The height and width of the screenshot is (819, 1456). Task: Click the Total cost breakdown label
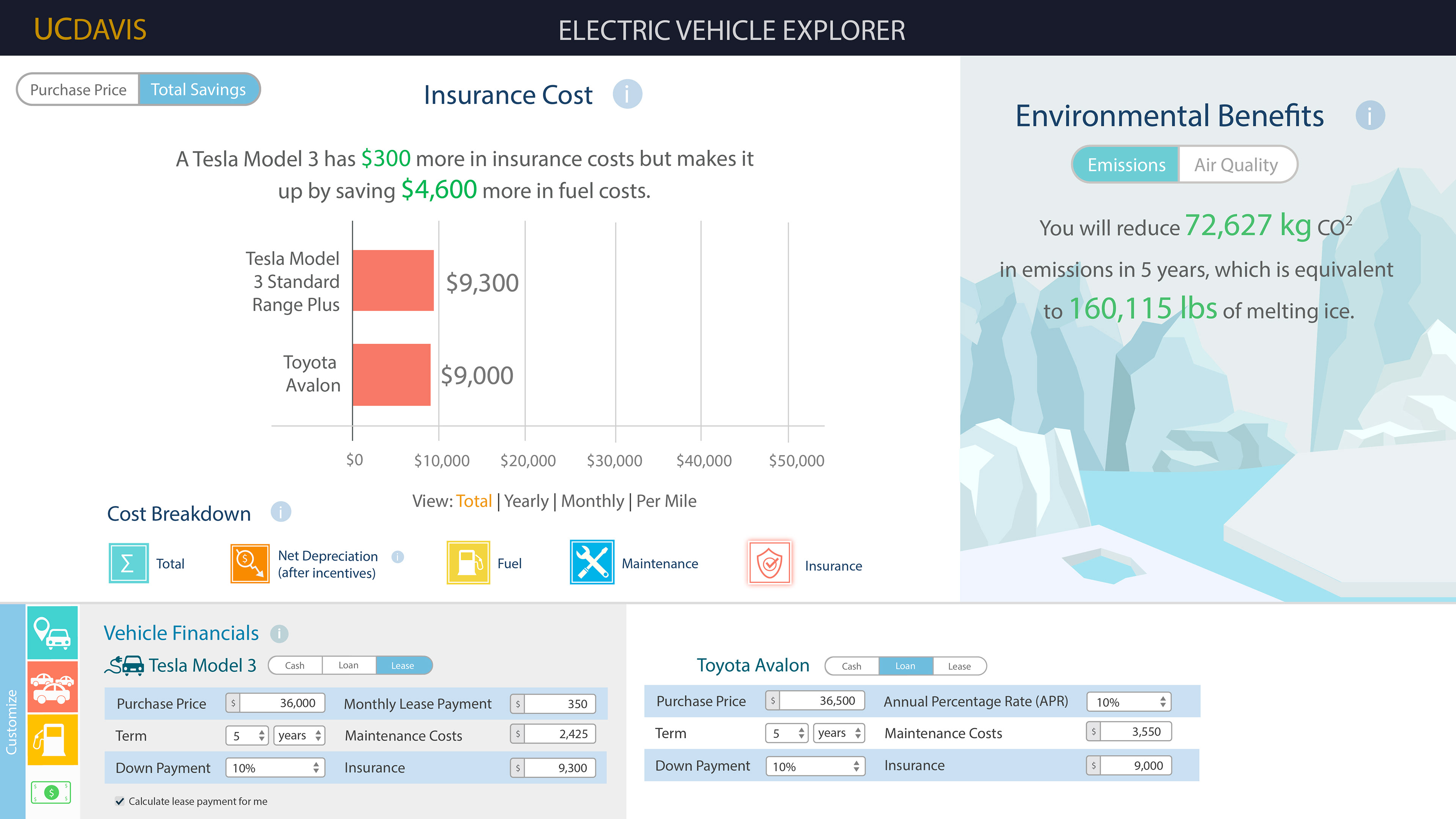[x=170, y=563]
